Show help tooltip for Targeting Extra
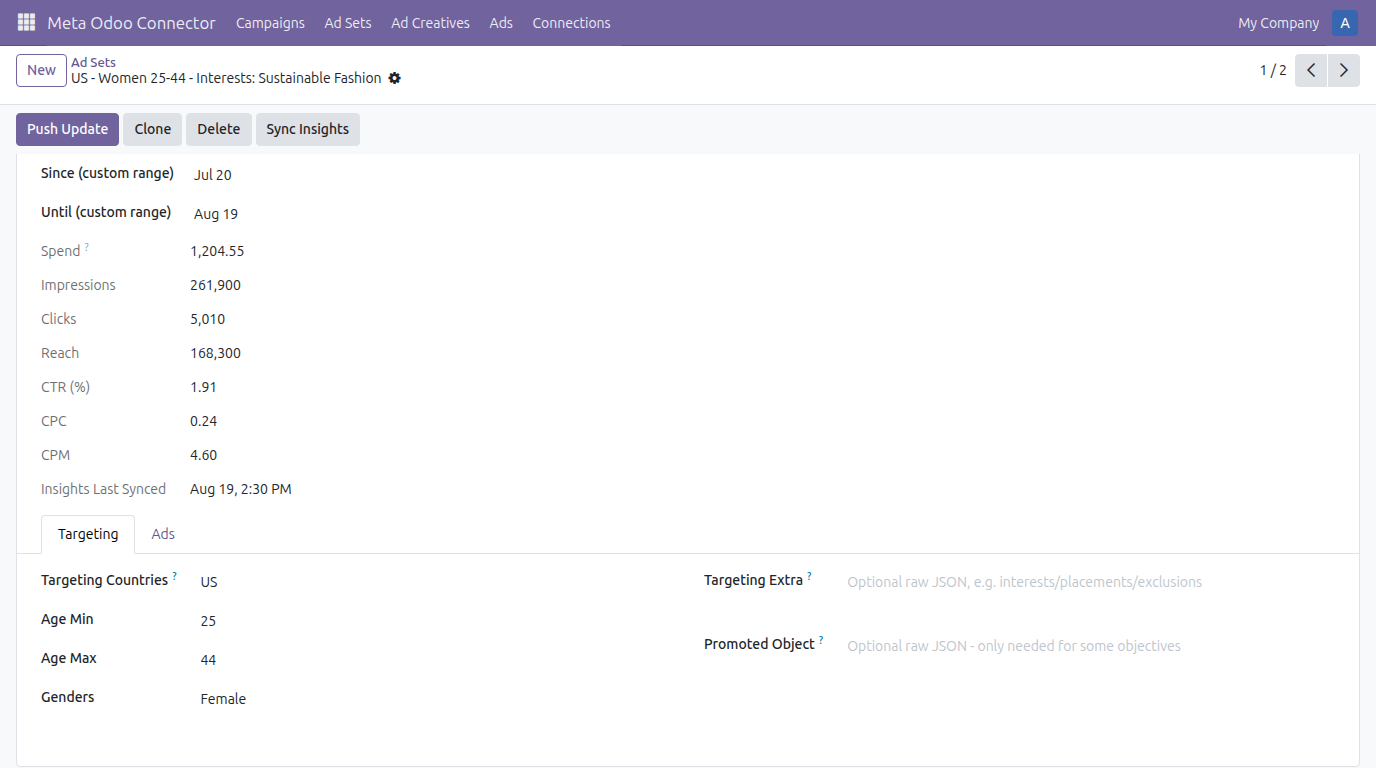 pyautogui.click(x=810, y=576)
